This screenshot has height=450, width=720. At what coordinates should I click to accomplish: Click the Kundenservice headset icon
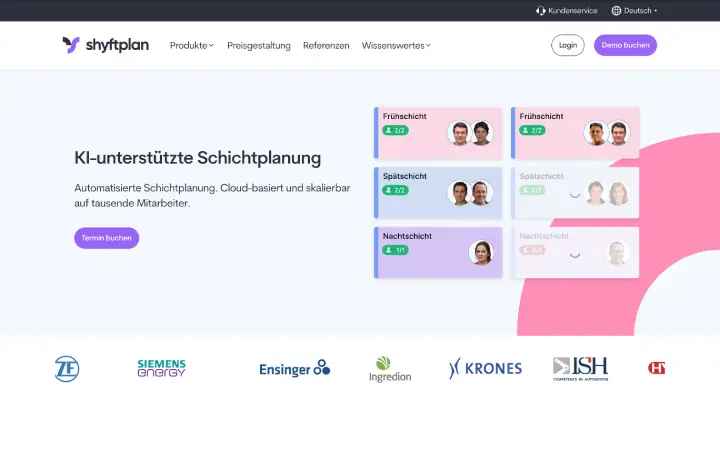(540, 11)
